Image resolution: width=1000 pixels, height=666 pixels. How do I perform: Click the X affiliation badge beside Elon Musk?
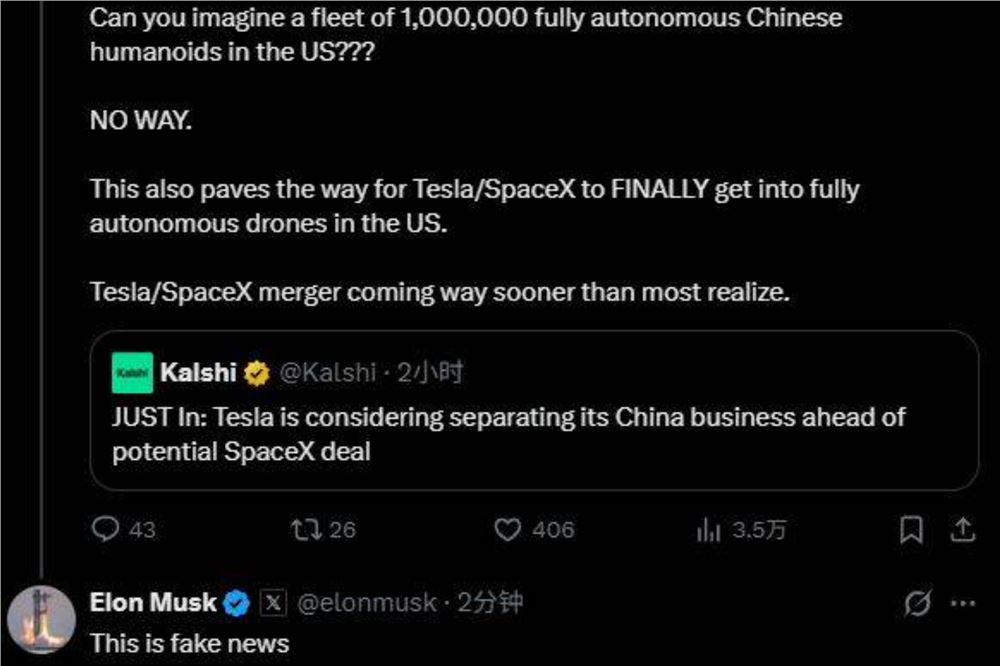273,603
